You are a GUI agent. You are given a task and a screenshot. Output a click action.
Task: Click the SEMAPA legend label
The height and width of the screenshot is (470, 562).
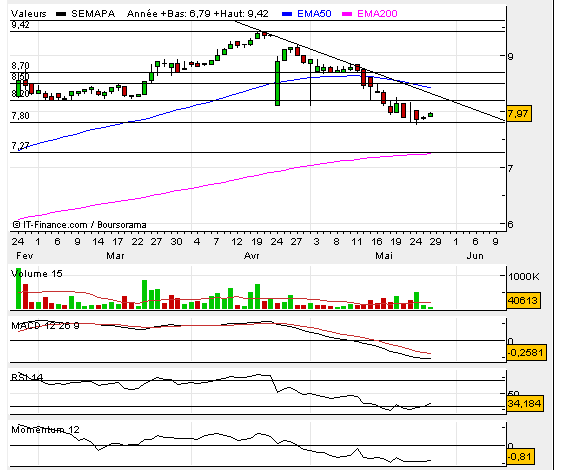coord(93,14)
